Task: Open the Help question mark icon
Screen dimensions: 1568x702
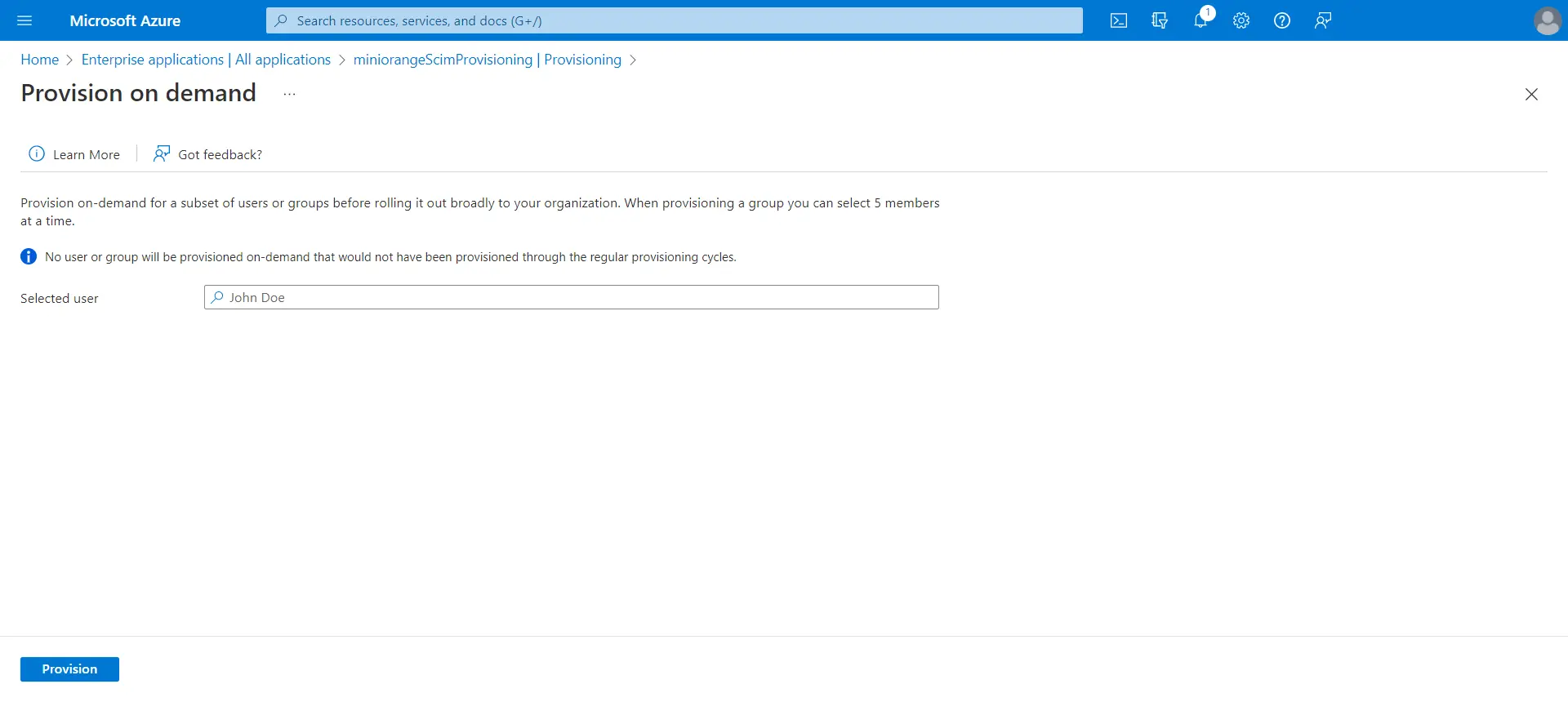Action: pyautogui.click(x=1282, y=20)
